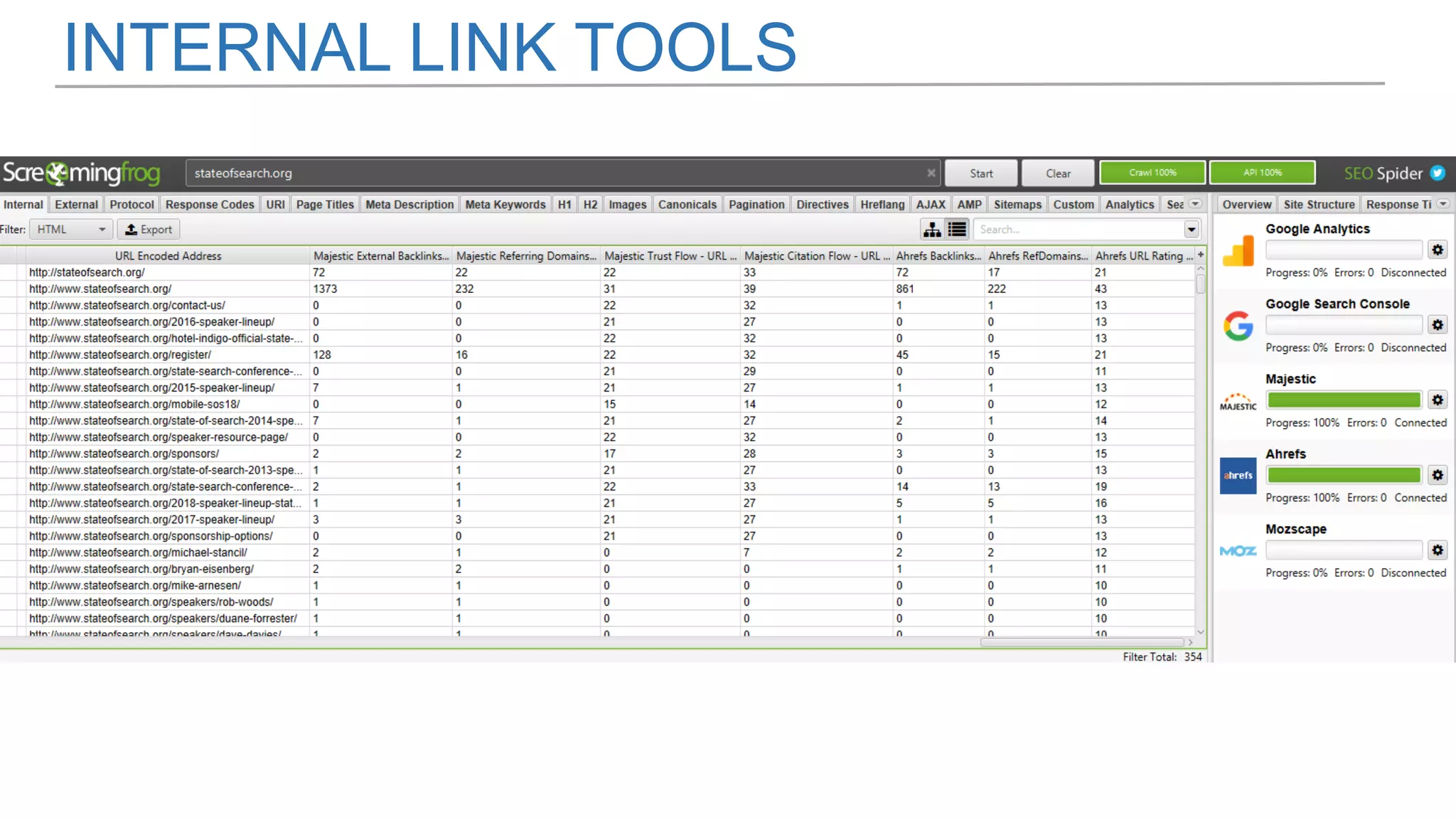Open the HTML filter dropdown

click(70, 229)
